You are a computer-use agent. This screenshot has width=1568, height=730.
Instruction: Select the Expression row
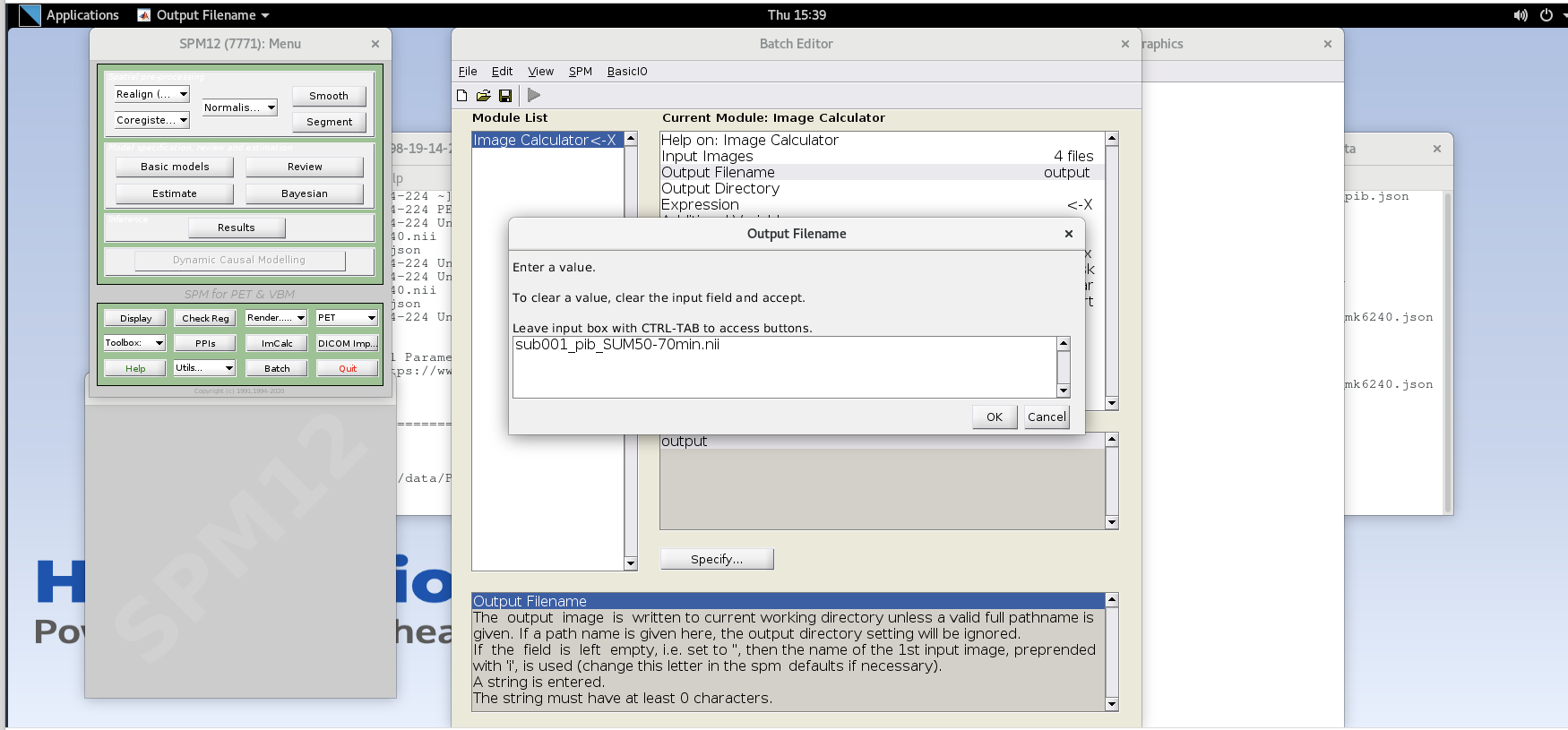click(x=882, y=204)
